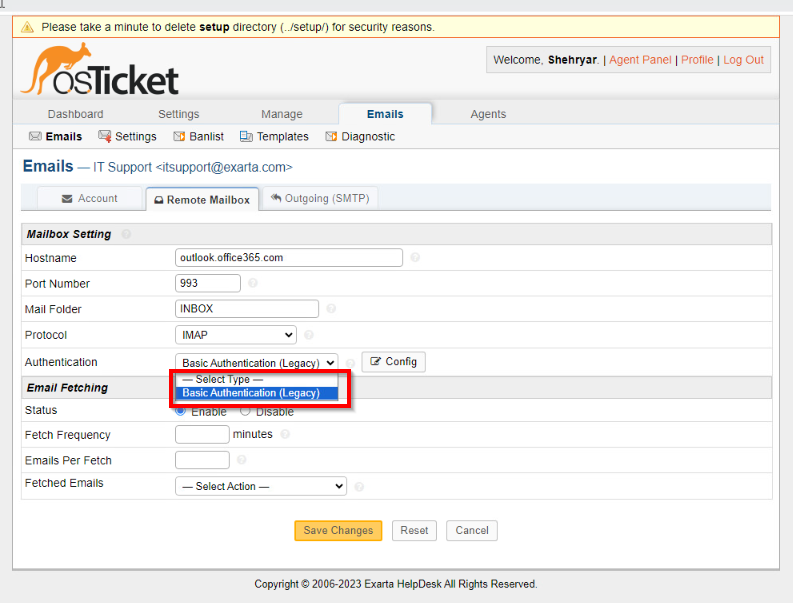Switch to the Outgoing (SMTP) tab
Viewport: 793px width, 603px height.
[320, 198]
